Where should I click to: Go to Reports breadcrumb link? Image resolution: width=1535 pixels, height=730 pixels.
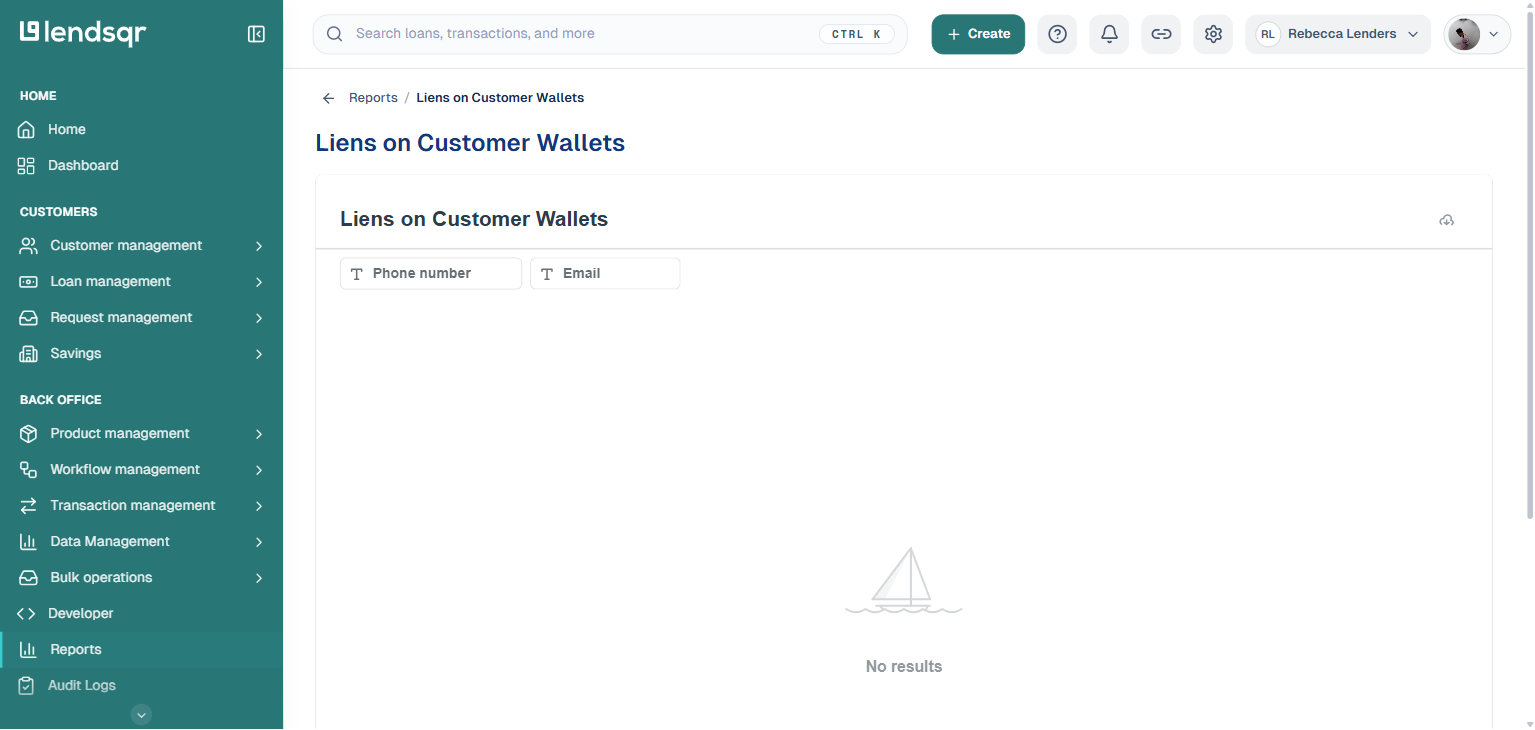click(x=373, y=98)
